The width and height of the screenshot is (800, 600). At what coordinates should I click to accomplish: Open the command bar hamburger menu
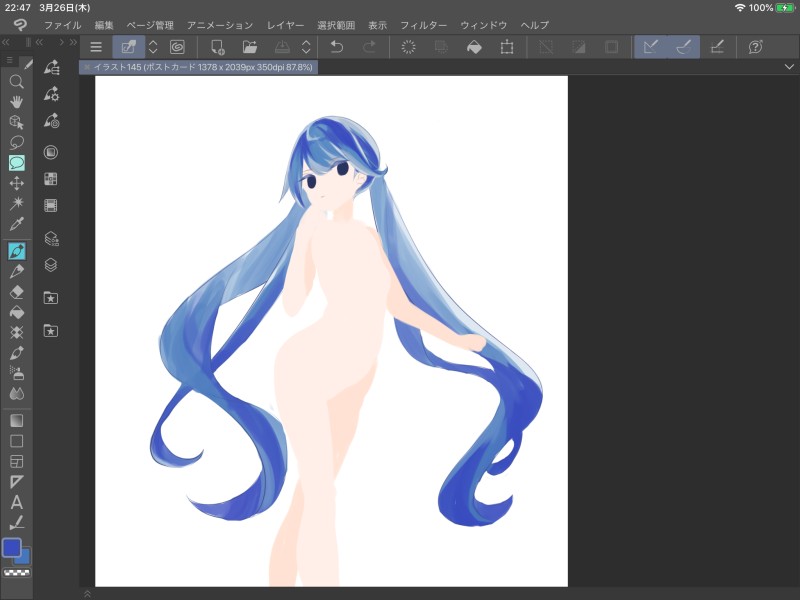tap(96, 47)
